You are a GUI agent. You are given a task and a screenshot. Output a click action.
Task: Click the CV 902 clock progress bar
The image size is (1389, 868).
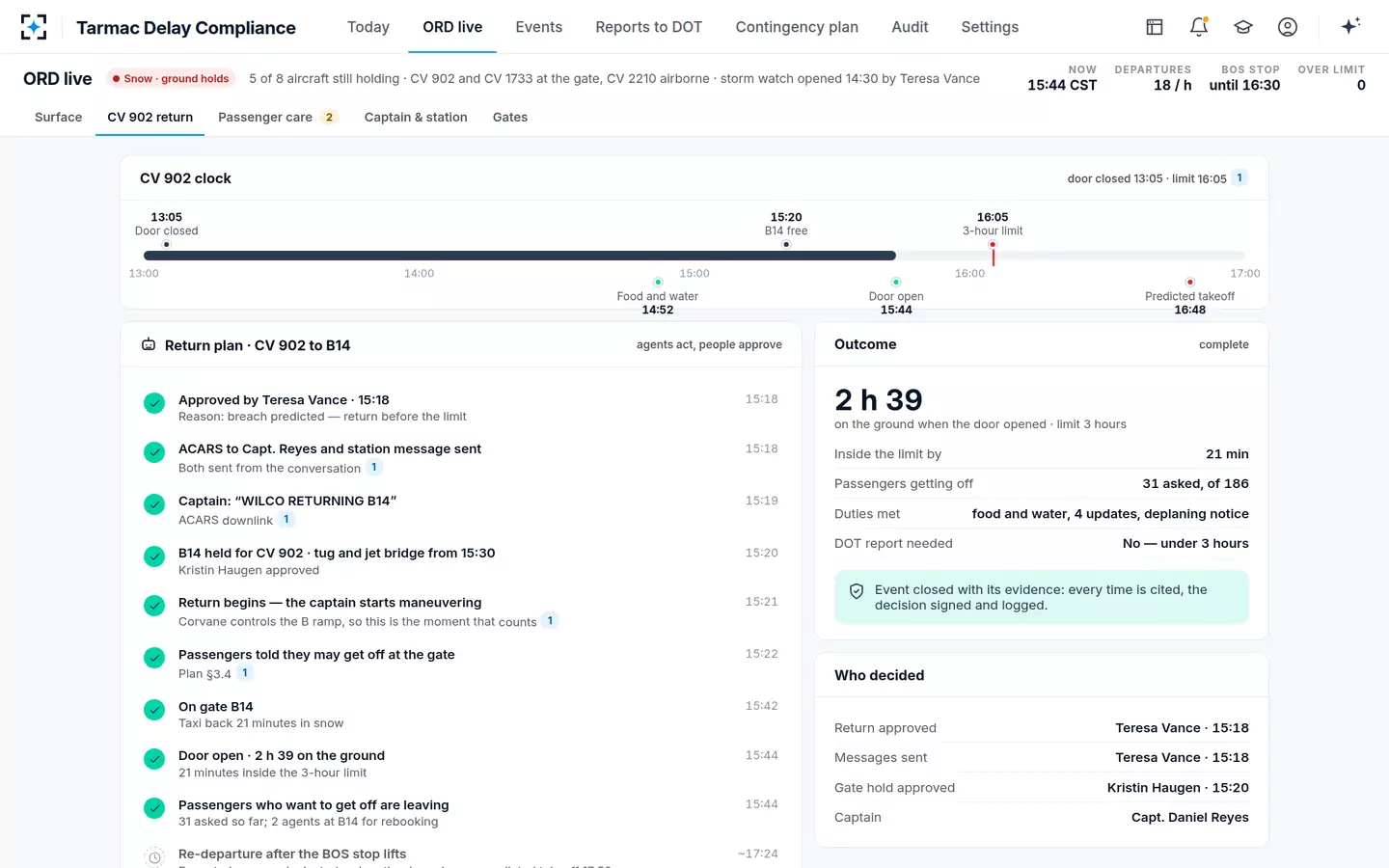tap(694, 256)
